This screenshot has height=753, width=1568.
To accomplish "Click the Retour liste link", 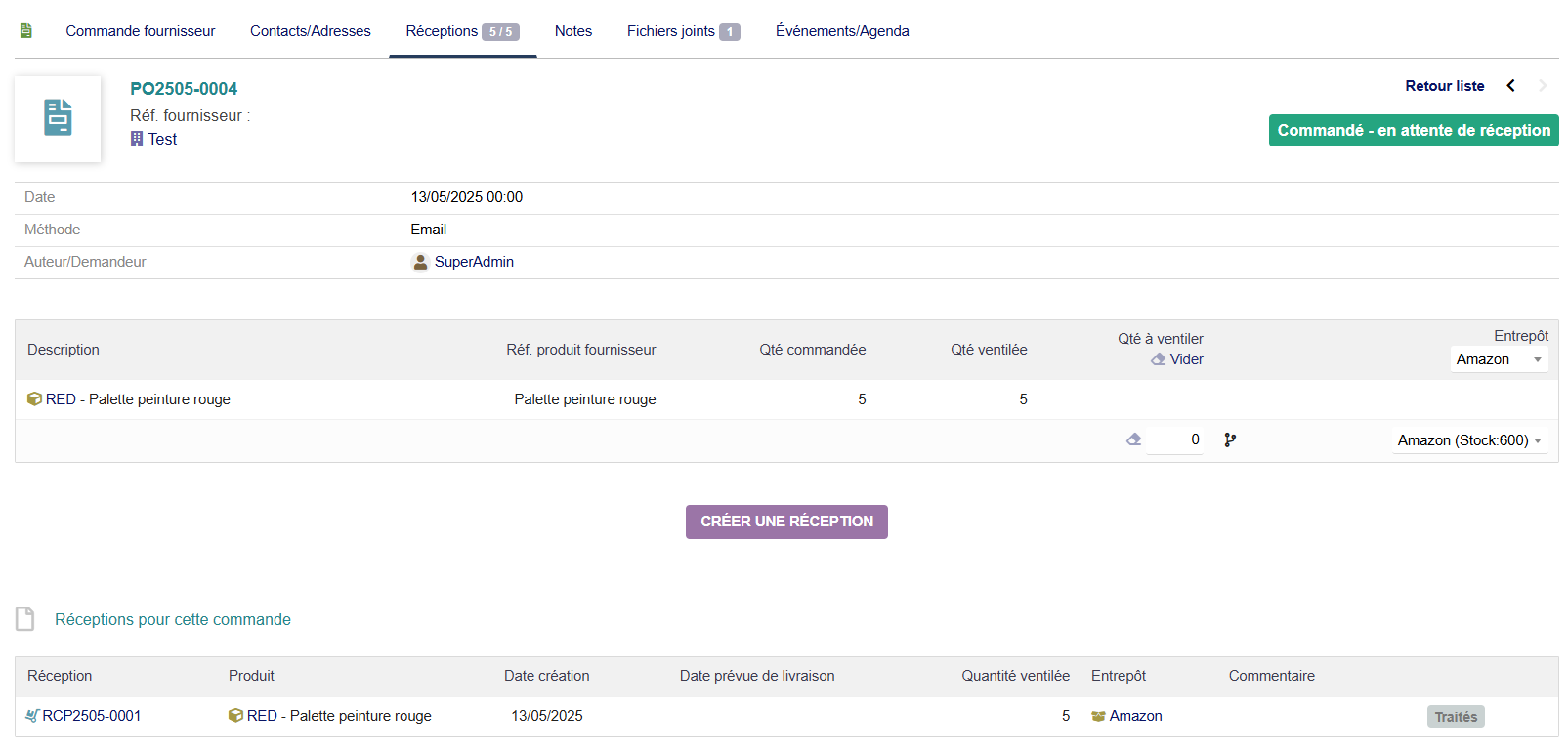I will tap(1444, 86).
